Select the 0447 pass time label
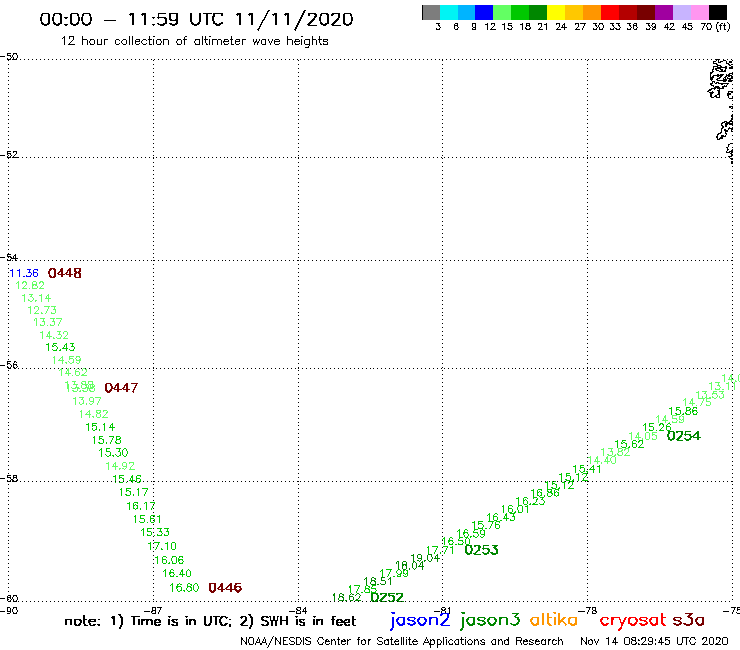The image size is (740, 650). coord(121,388)
